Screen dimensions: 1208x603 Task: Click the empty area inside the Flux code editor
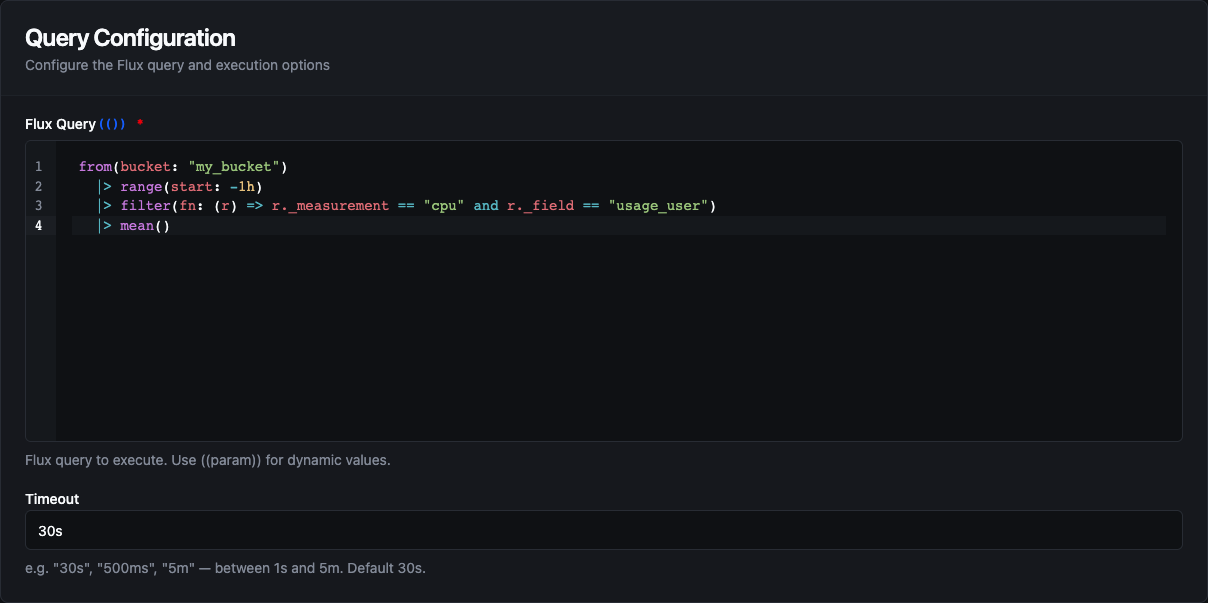[x=619, y=340]
